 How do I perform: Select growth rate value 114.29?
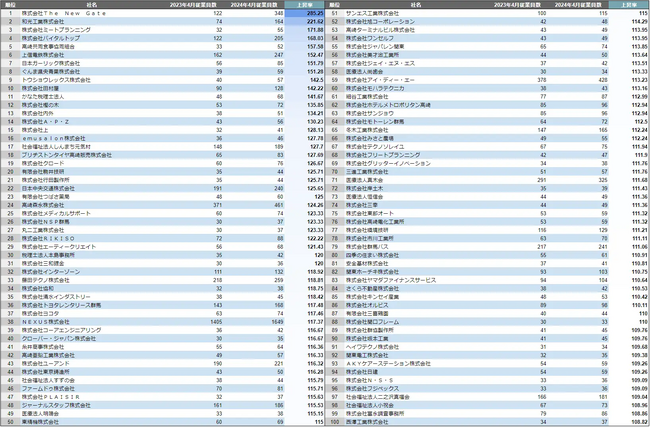(639, 22)
